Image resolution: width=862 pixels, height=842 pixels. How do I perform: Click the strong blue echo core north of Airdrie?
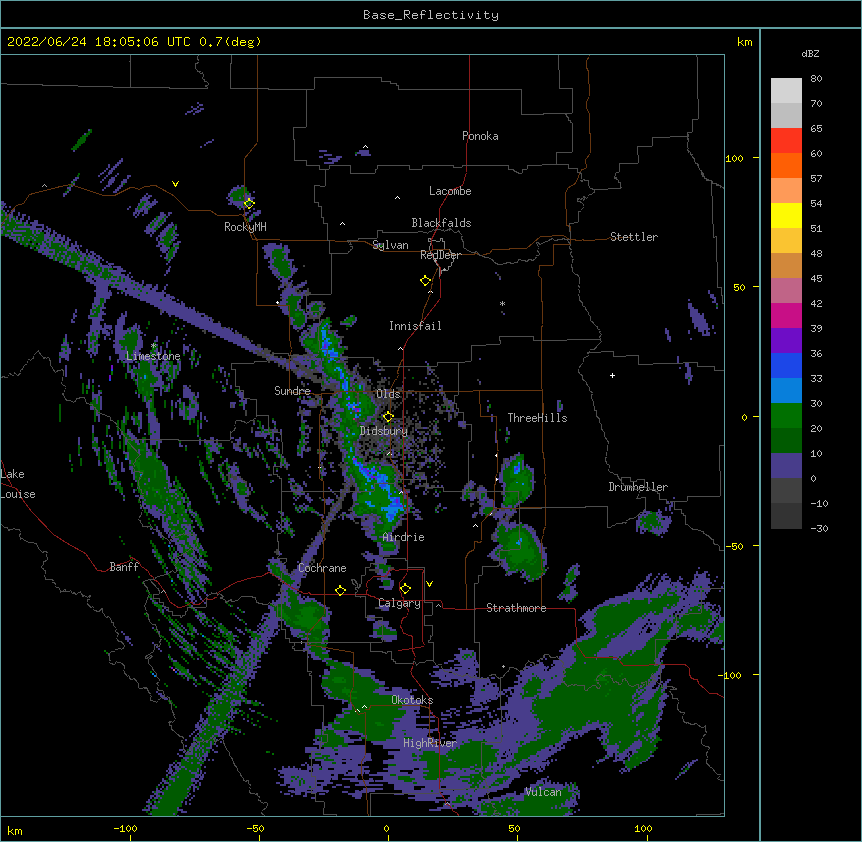[391, 509]
